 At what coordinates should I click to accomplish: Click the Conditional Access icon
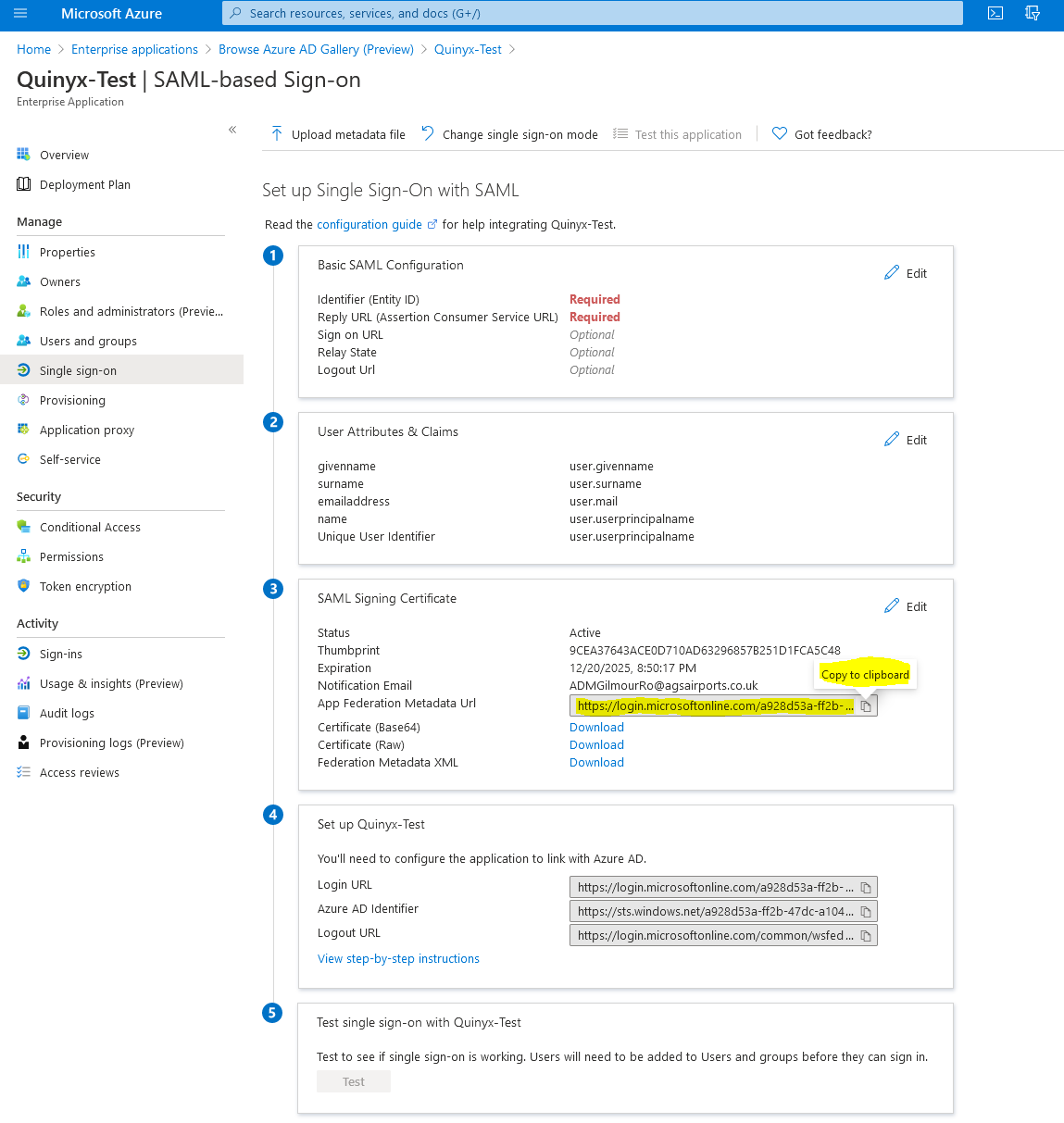(x=23, y=527)
